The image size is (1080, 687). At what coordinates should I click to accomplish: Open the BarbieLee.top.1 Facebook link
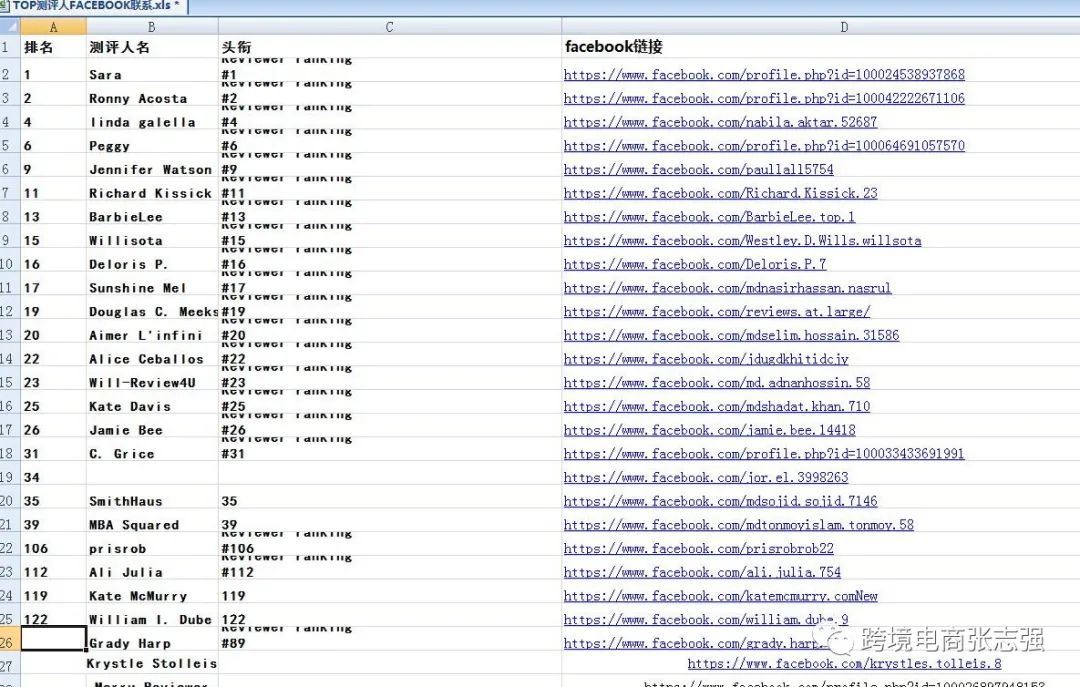[x=709, y=216]
